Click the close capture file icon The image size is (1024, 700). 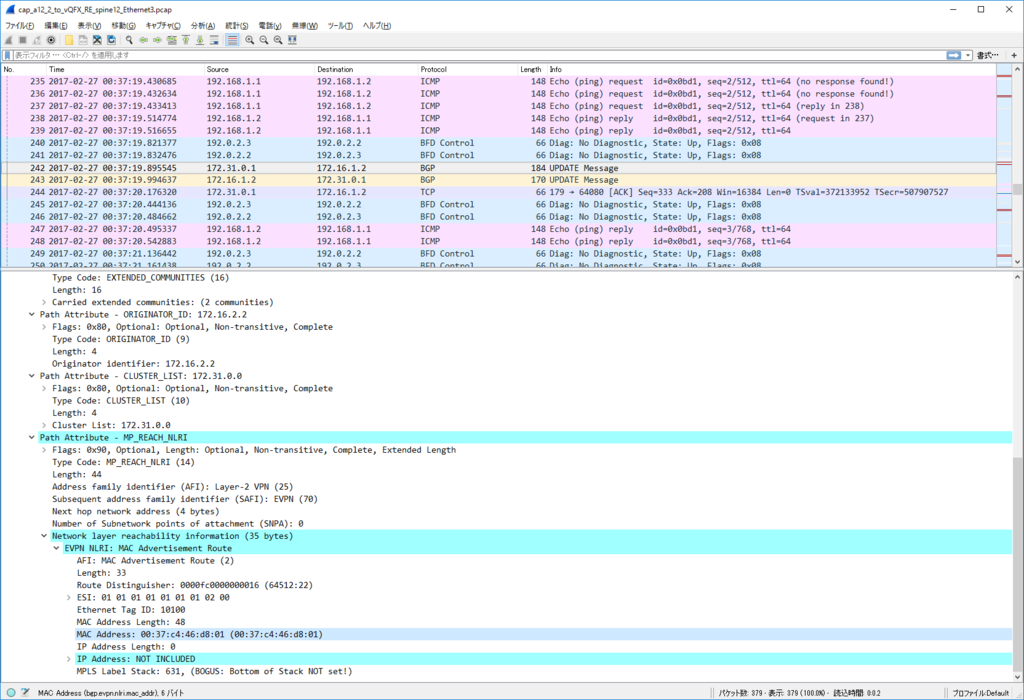97,40
